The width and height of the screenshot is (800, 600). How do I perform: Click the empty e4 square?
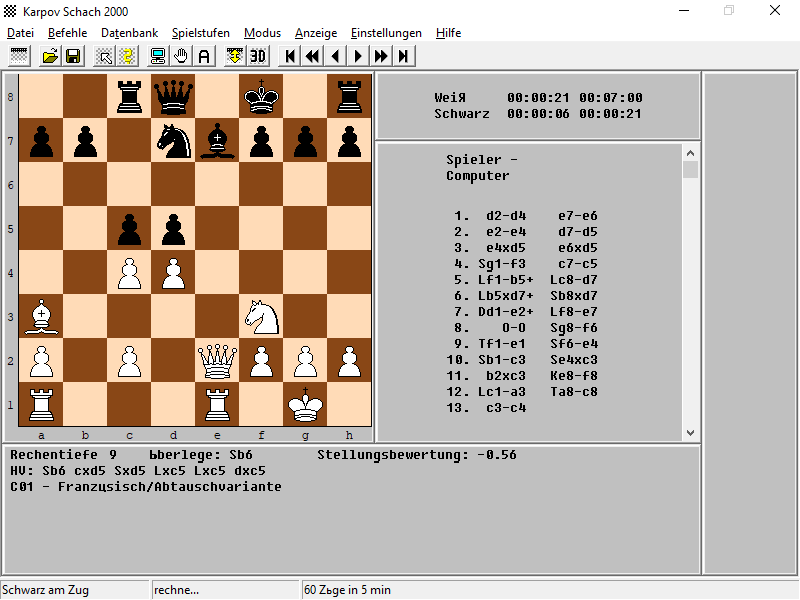(217, 272)
